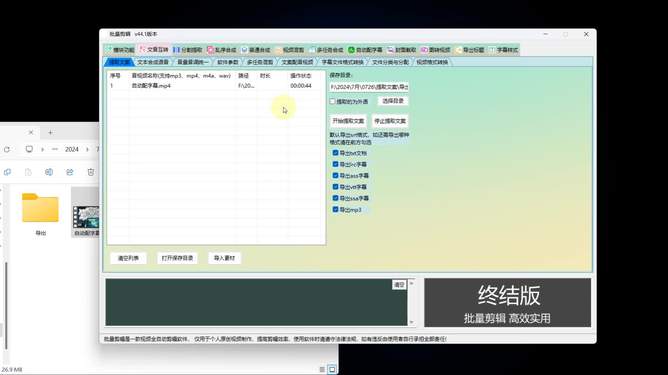Toggle the 导出txt文档 checkbox
This screenshot has width=668, height=375.
[x=335, y=153]
